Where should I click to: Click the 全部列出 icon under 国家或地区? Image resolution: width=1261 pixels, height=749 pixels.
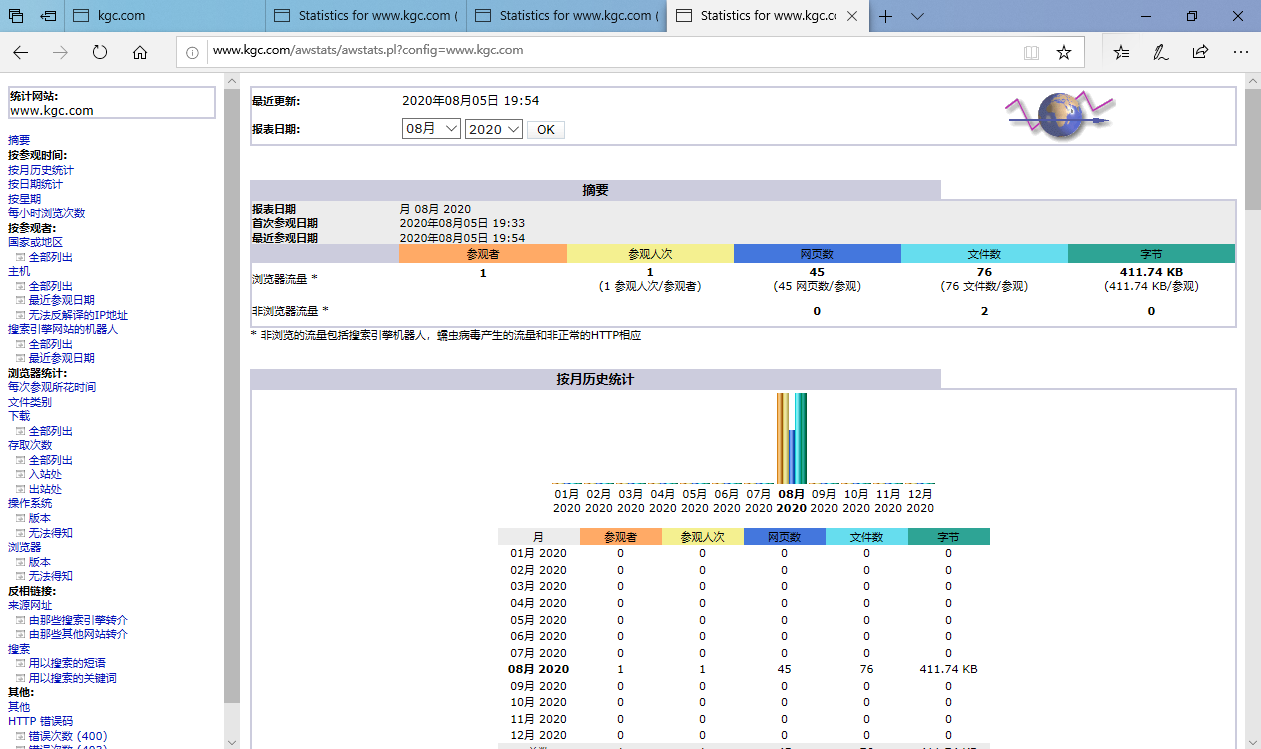click(20, 257)
